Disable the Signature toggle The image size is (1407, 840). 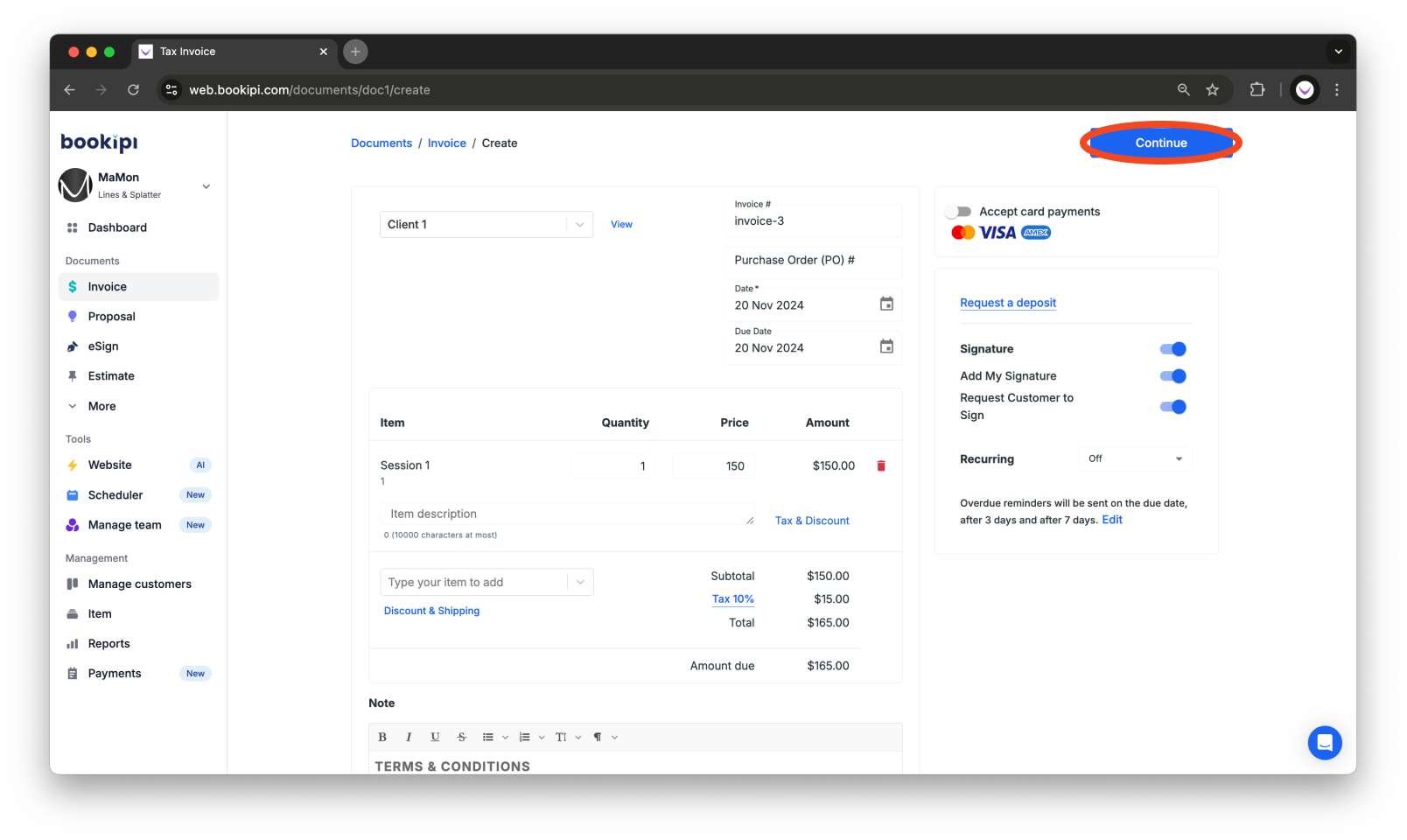1172,348
